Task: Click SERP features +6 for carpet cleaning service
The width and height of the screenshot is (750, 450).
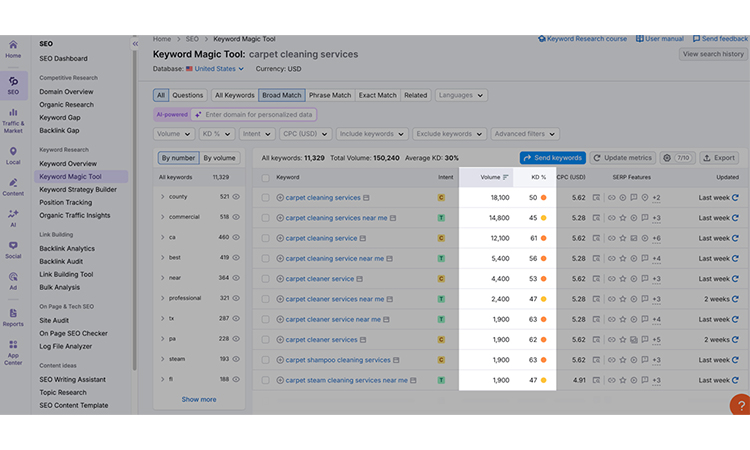Action: 656,239
